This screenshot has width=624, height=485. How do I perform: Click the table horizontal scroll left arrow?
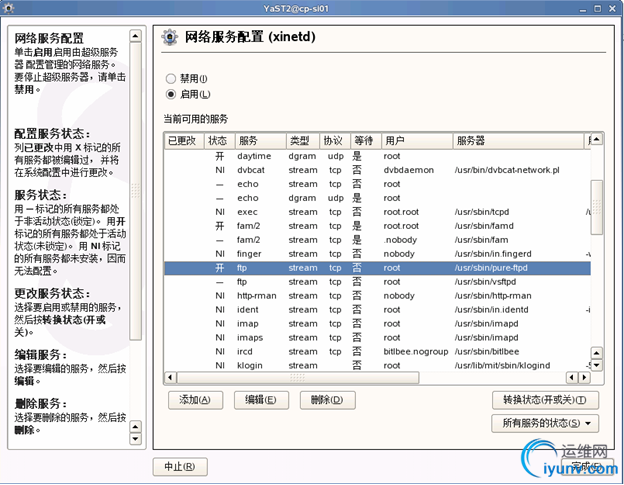(170, 377)
